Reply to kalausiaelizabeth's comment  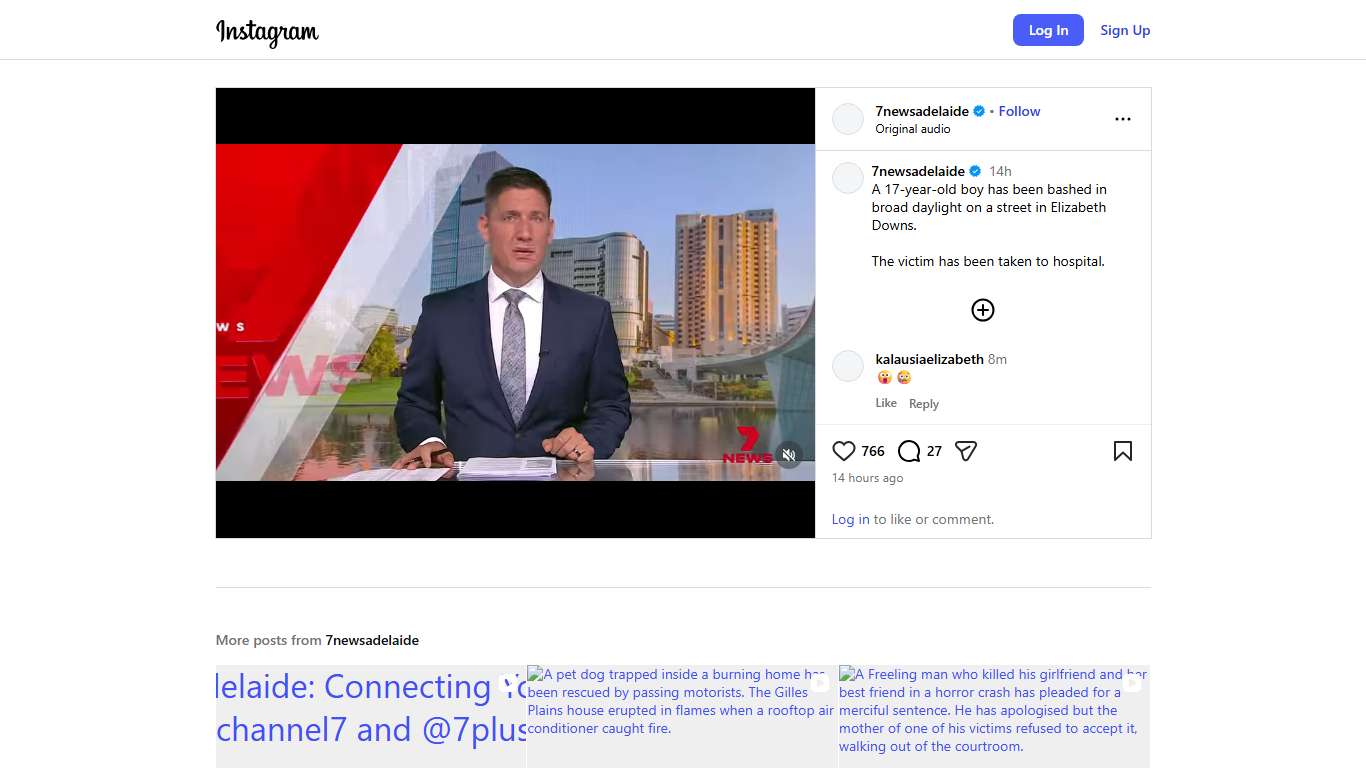(923, 404)
